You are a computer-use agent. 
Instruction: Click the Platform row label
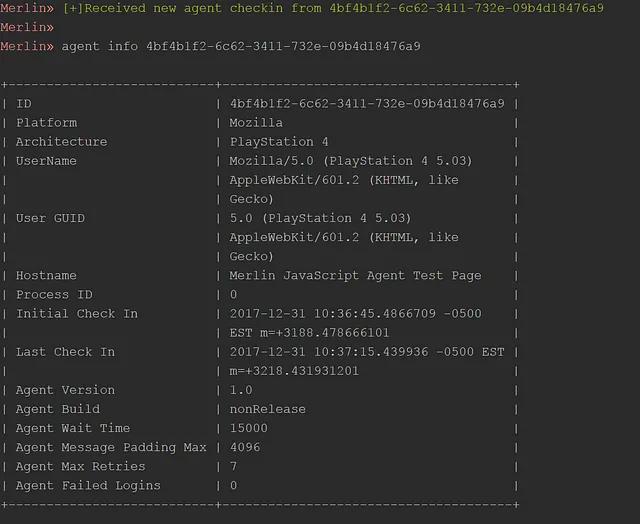[x=46, y=123]
